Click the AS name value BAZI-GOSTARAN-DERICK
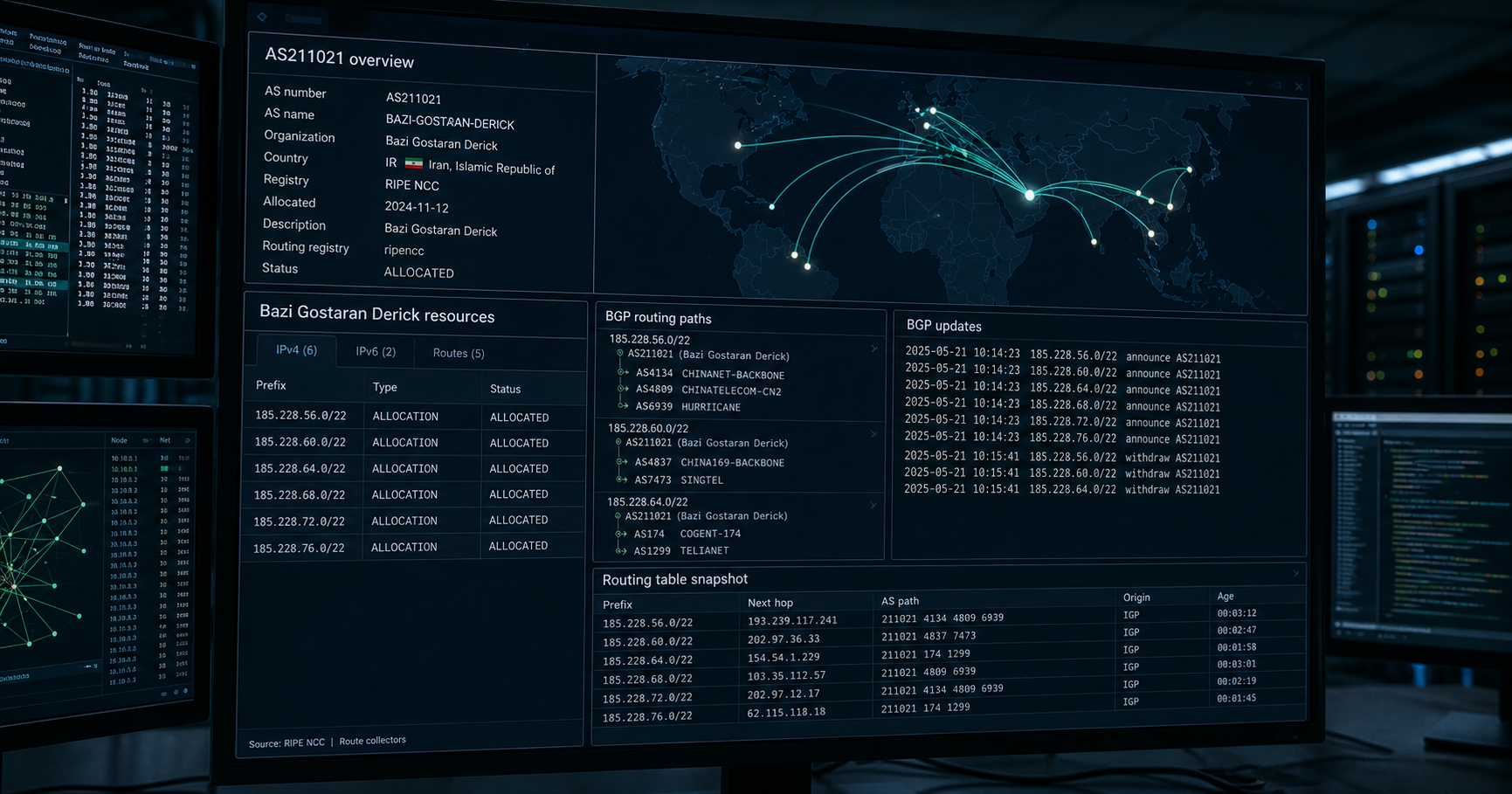Screen dimensions: 1512x794 click(450, 122)
